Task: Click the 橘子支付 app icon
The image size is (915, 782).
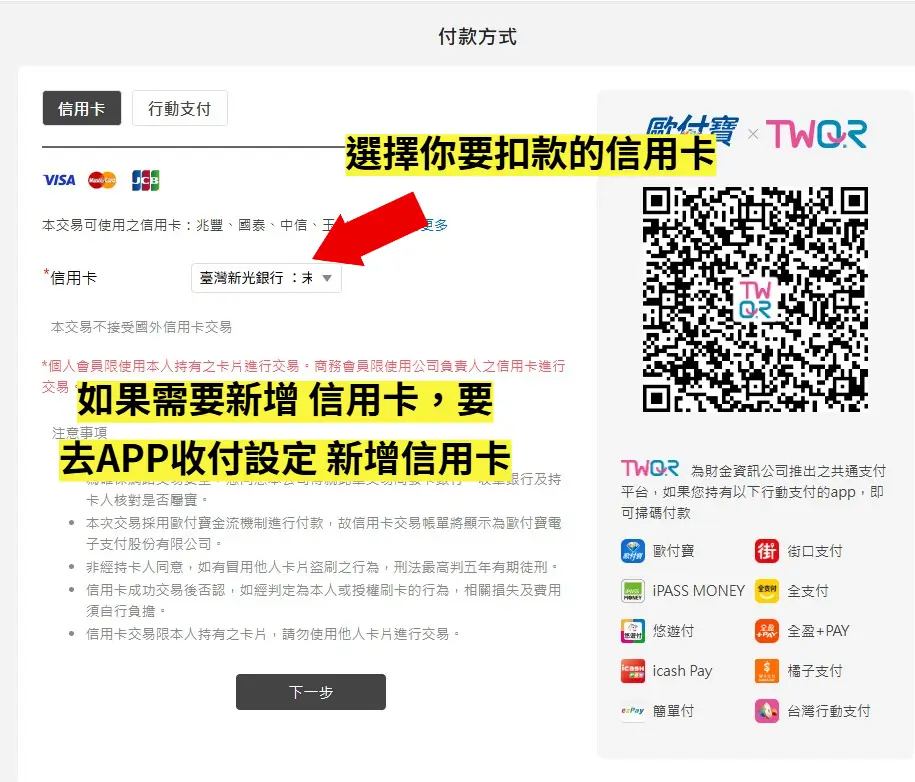Action: pyautogui.click(x=767, y=671)
